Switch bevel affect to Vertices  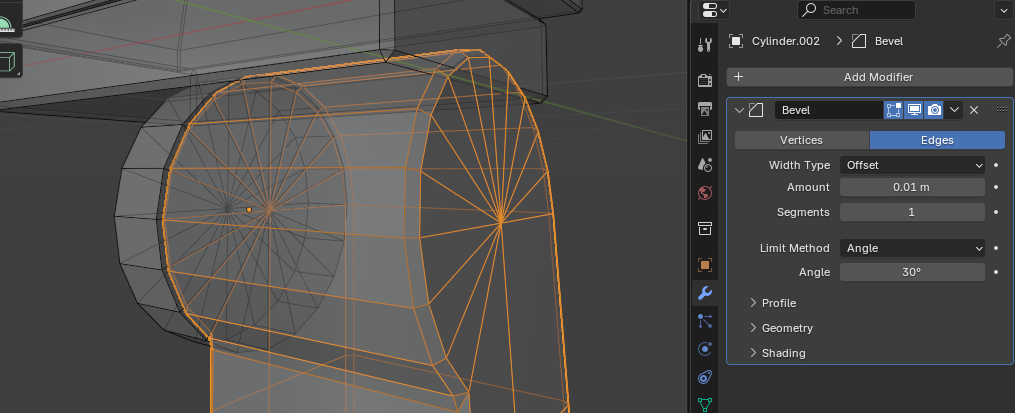(801, 140)
